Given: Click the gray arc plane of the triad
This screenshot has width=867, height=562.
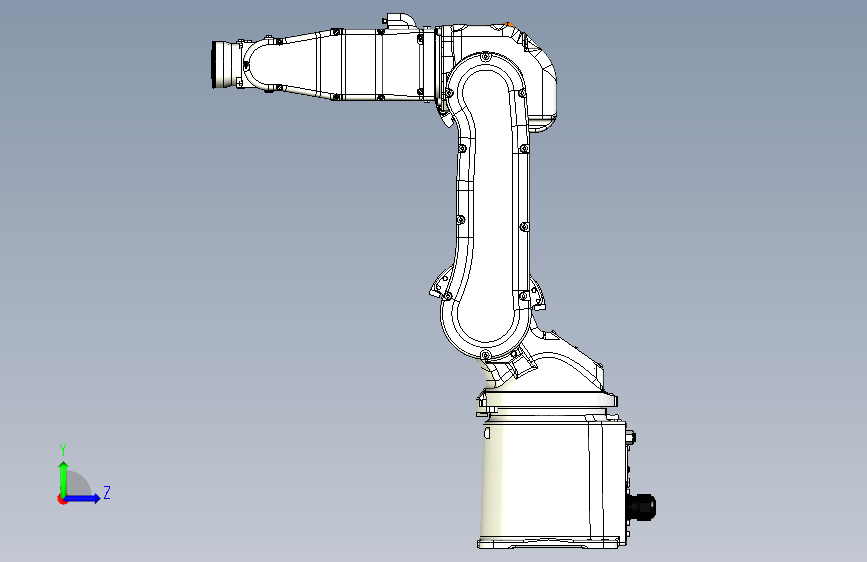Looking at the screenshot, I should 79,484.
